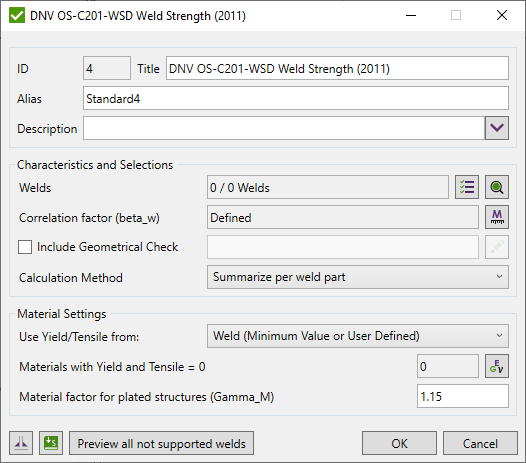
Task: Click the Use Yield/Tensile from: label
Action: click(x=79, y=337)
